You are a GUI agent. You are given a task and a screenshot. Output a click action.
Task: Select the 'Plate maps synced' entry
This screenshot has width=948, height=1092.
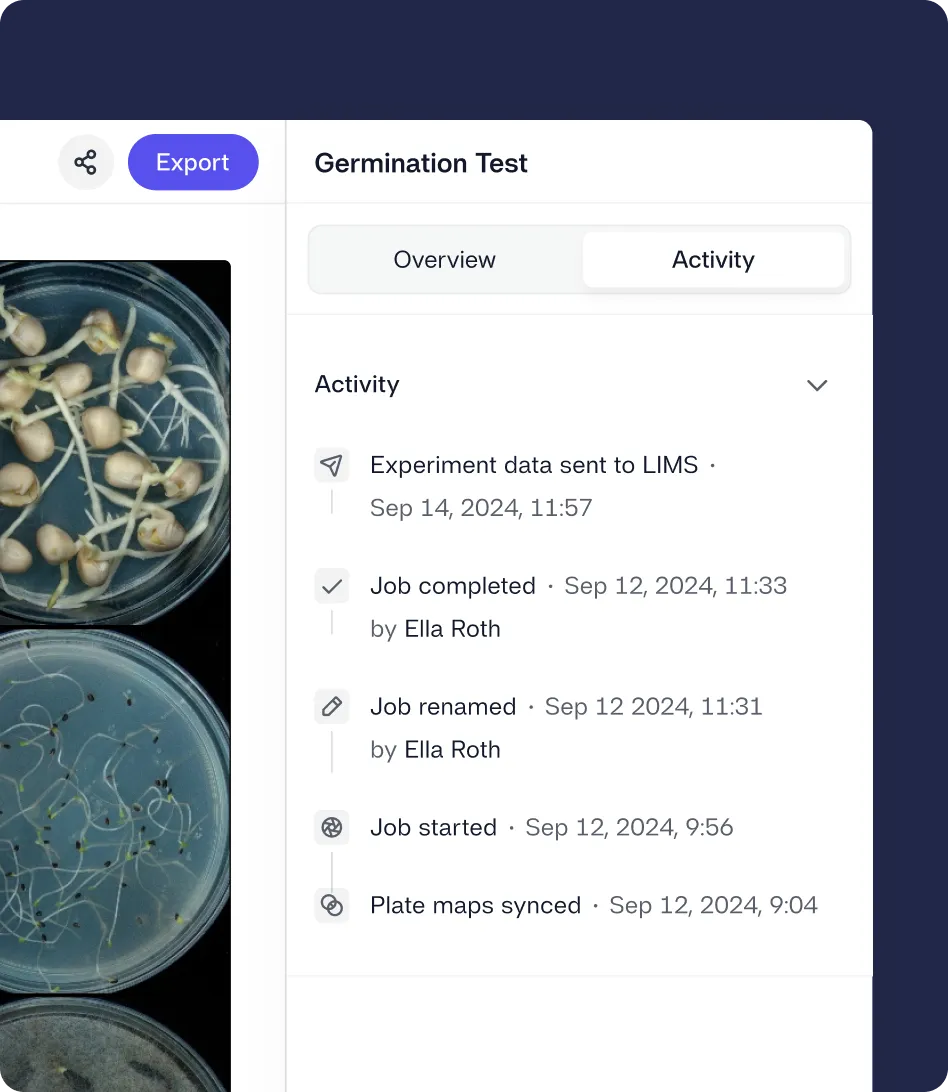click(x=476, y=905)
